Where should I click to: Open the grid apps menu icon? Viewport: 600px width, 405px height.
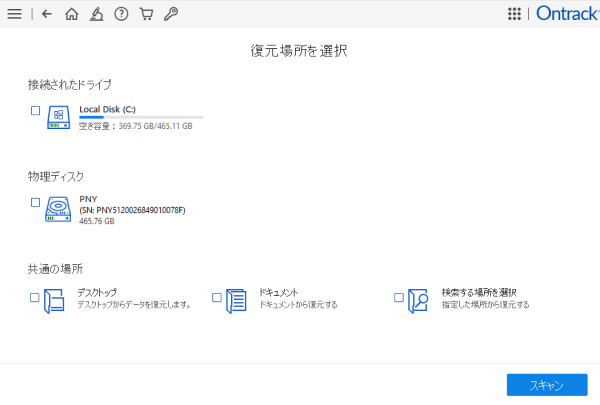[514, 14]
